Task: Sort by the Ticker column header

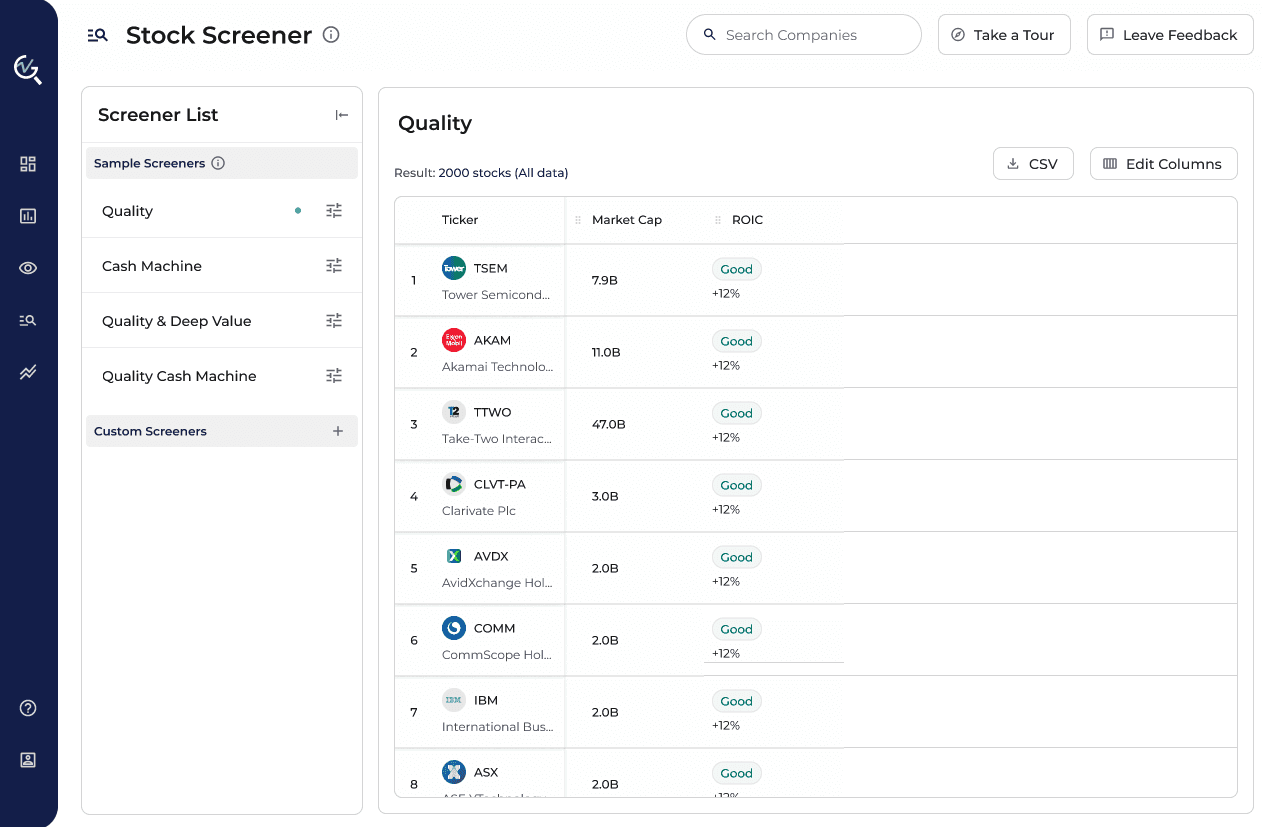Action: tap(460, 220)
